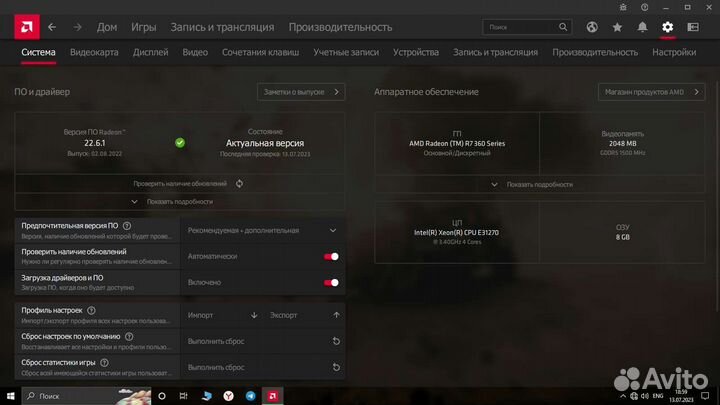Open Запись и трансляция in top navigation
Viewport: 720px width, 405px height.
tap(222, 27)
